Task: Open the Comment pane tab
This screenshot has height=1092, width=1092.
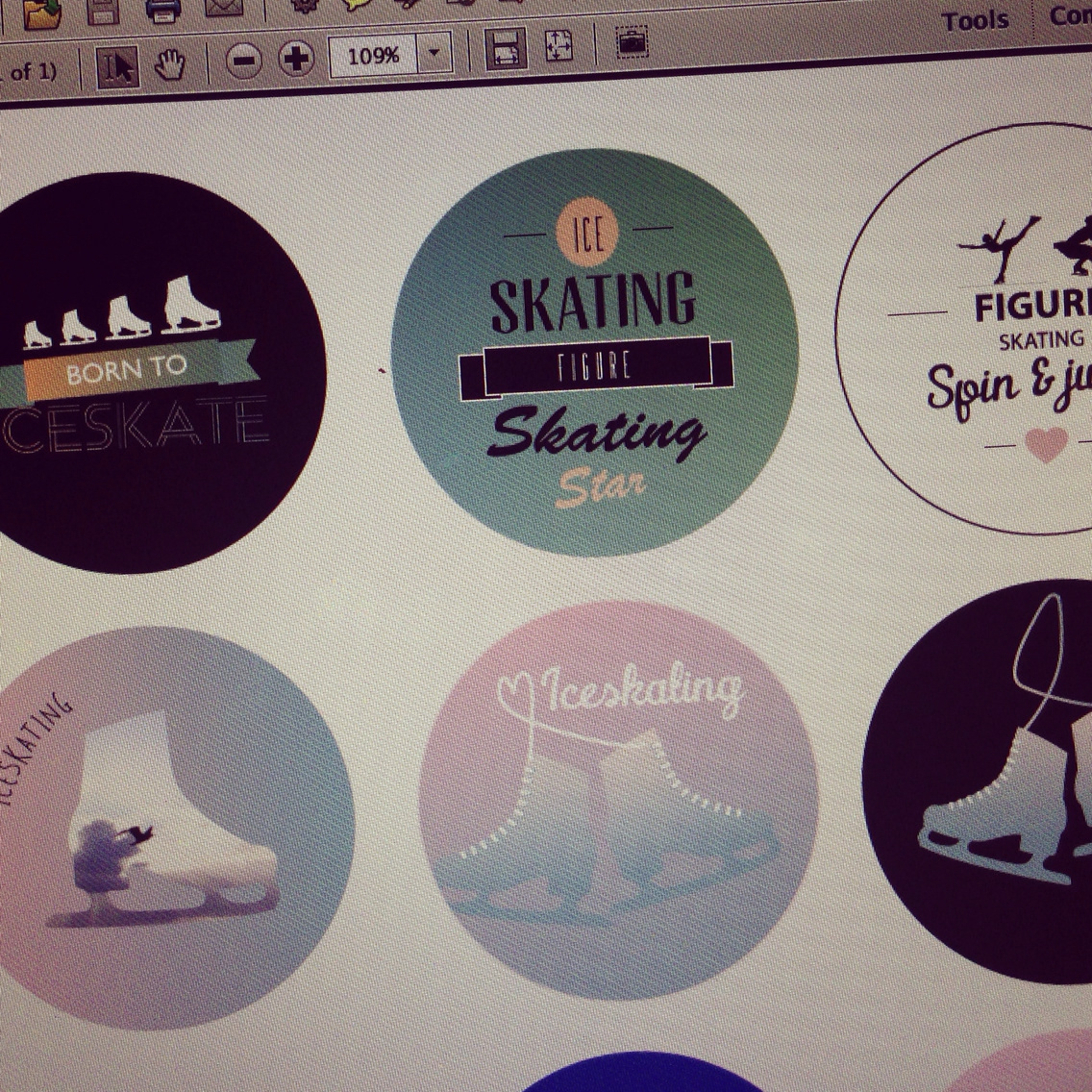Action: click(1071, 15)
